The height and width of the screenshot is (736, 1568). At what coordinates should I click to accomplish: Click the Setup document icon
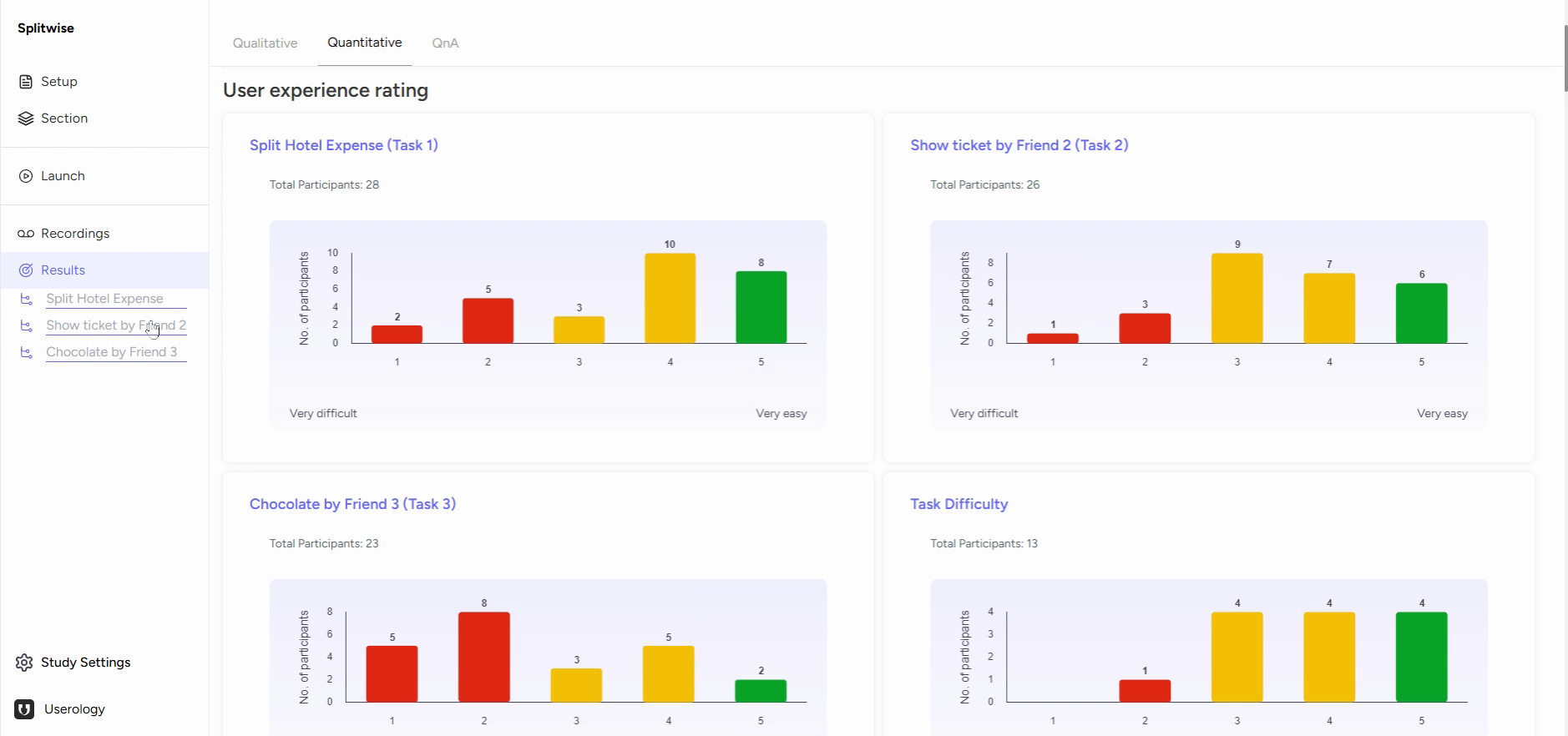pyautogui.click(x=26, y=82)
